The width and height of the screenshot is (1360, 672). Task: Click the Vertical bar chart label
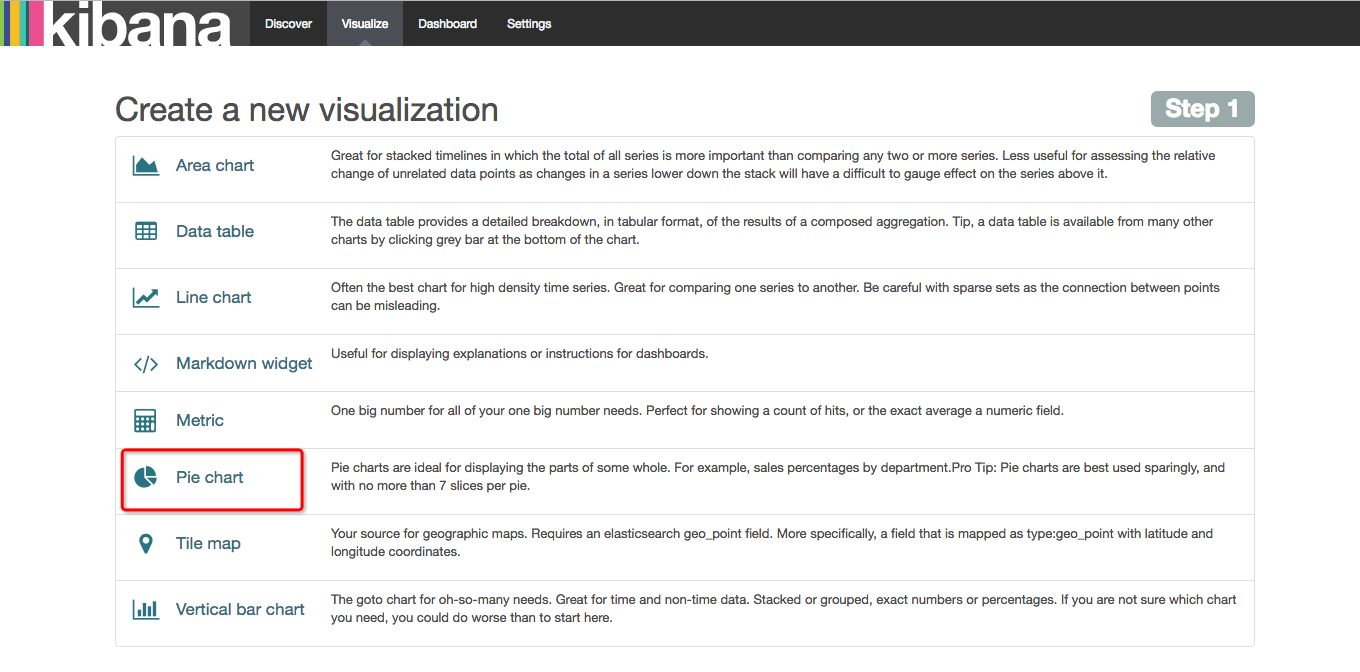coord(240,609)
